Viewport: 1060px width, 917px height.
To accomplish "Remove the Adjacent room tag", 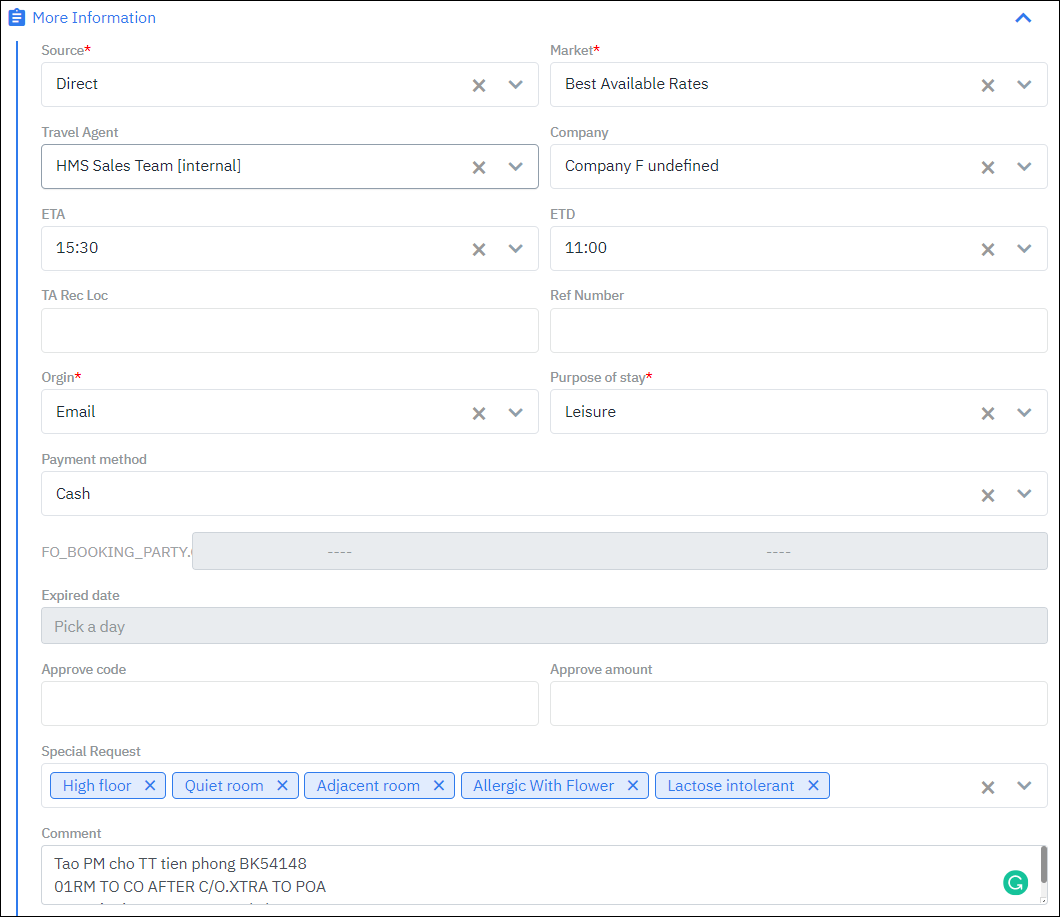I will click(x=438, y=786).
